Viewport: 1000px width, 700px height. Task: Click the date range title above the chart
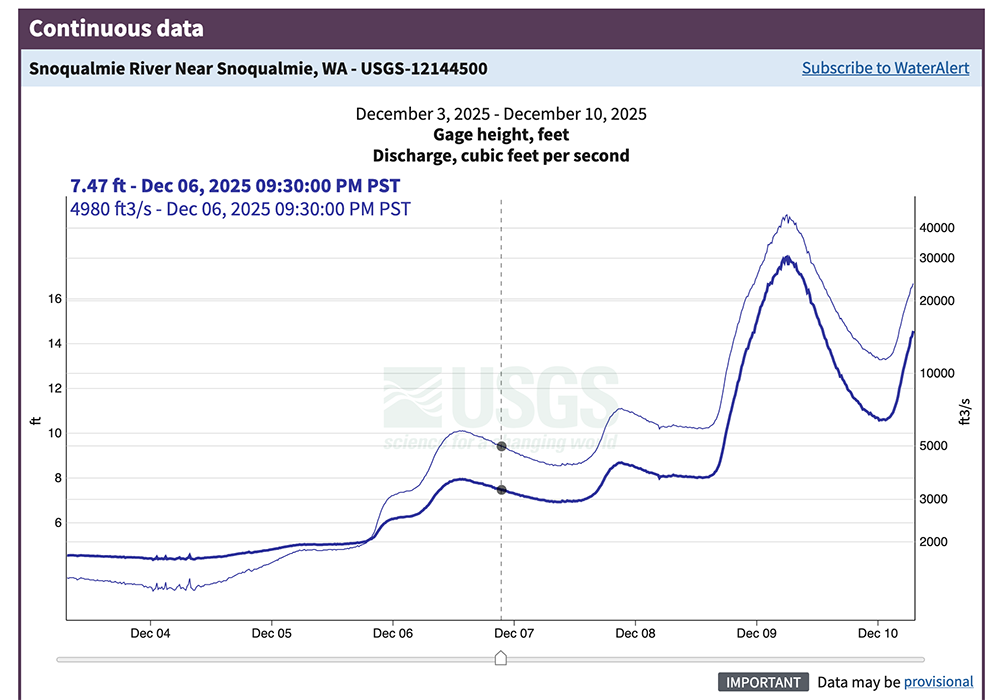[501, 113]
